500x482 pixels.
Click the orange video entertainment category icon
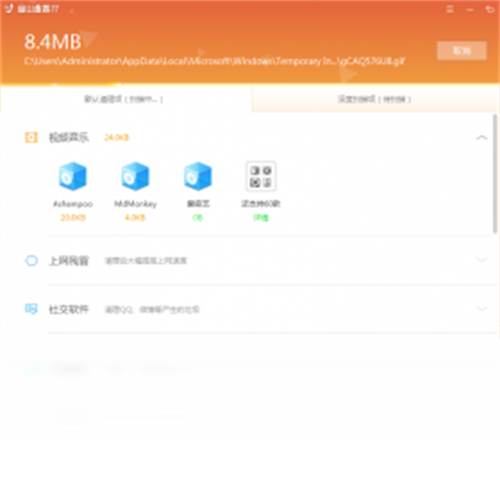click(x=31, y=137)
